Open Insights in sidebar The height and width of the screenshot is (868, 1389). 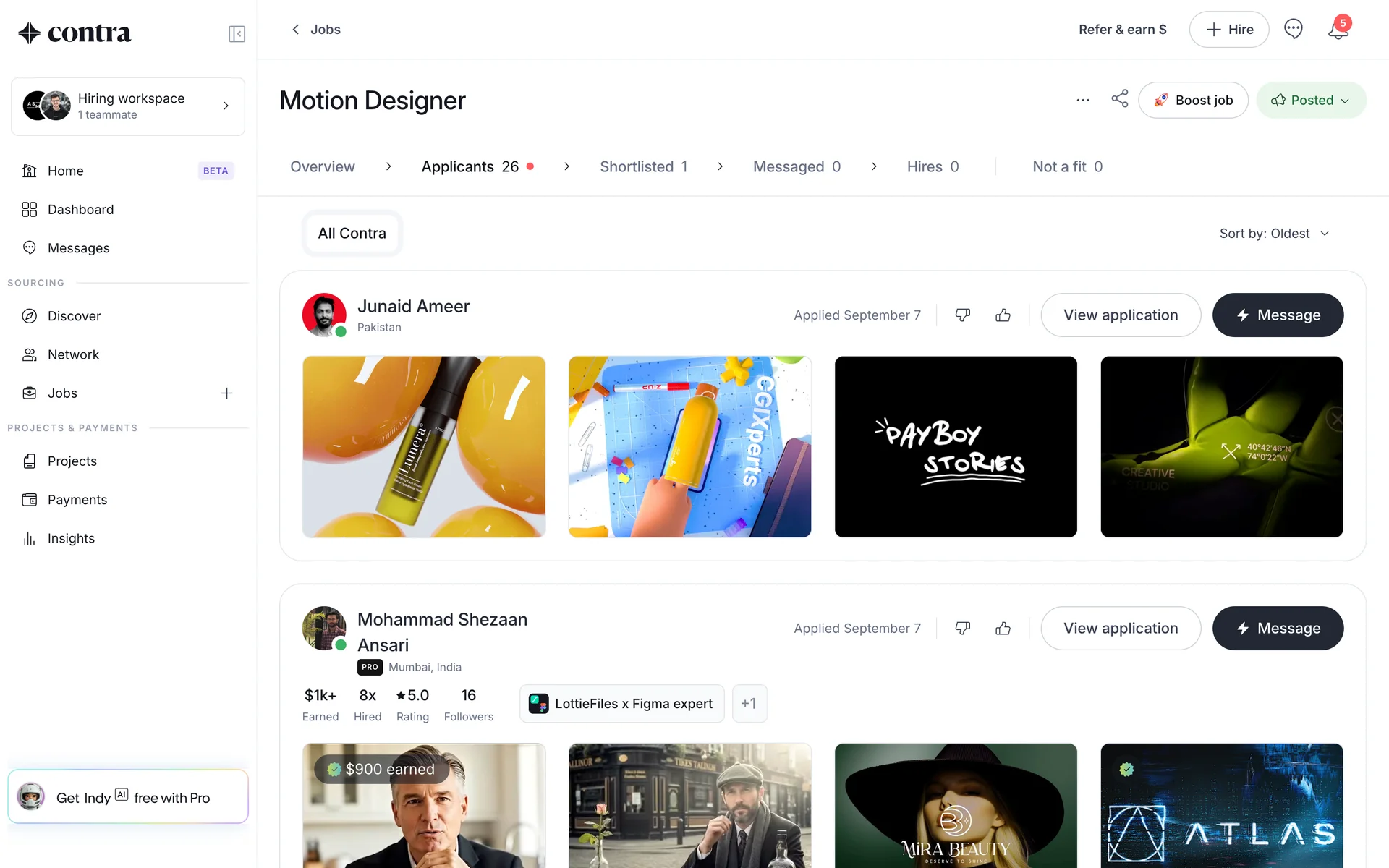click(x=71, y=538)
